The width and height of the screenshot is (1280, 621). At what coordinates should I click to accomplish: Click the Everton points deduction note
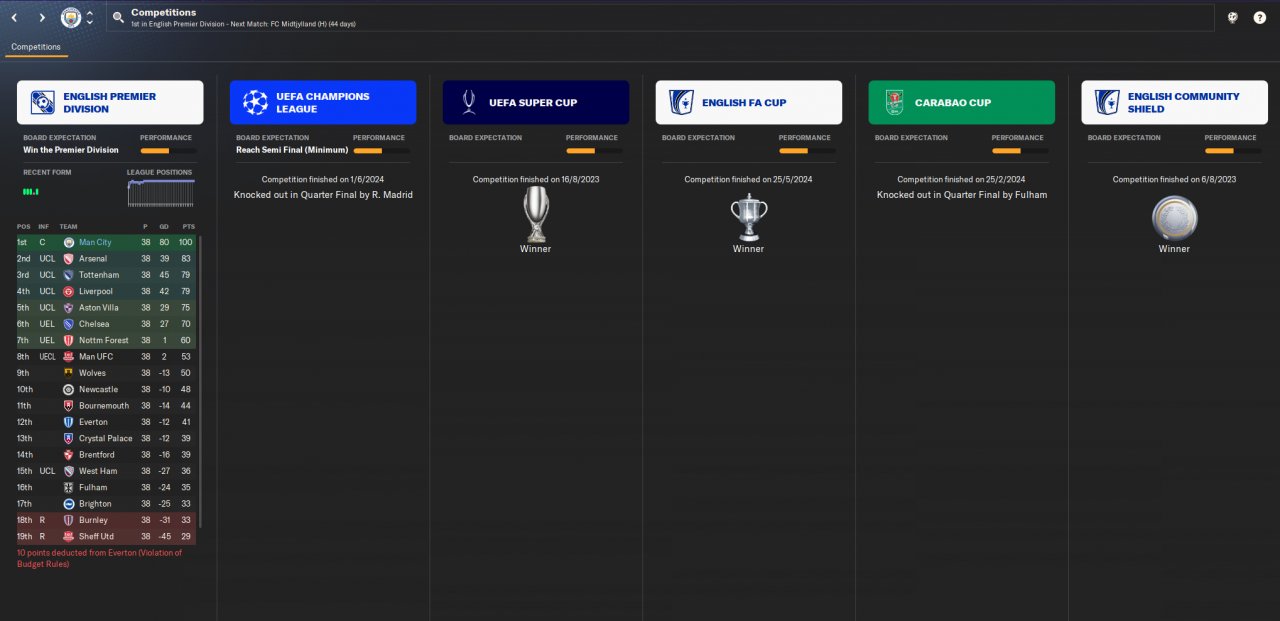100,558
